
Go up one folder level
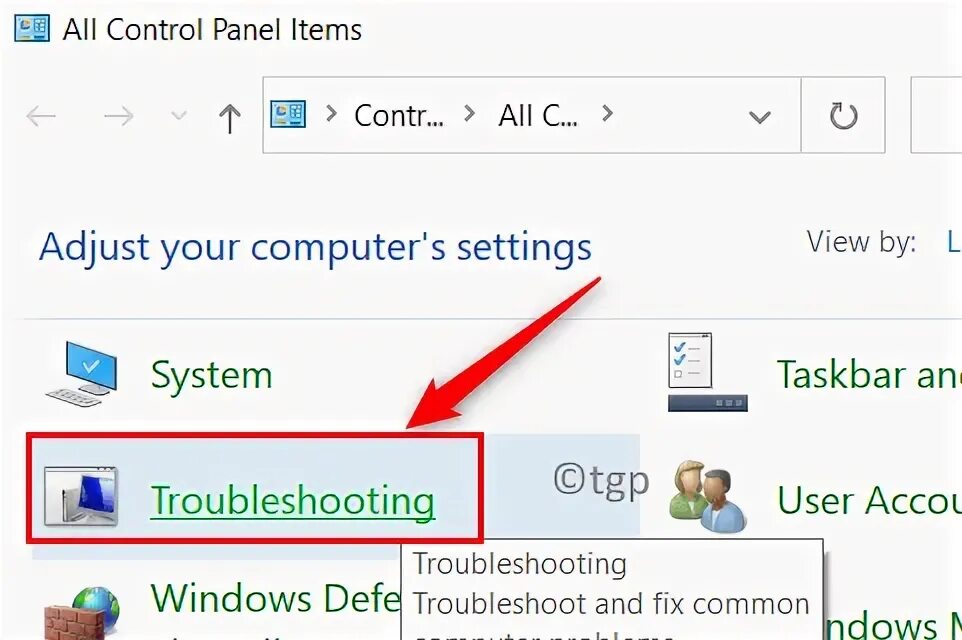coord(229,118)
